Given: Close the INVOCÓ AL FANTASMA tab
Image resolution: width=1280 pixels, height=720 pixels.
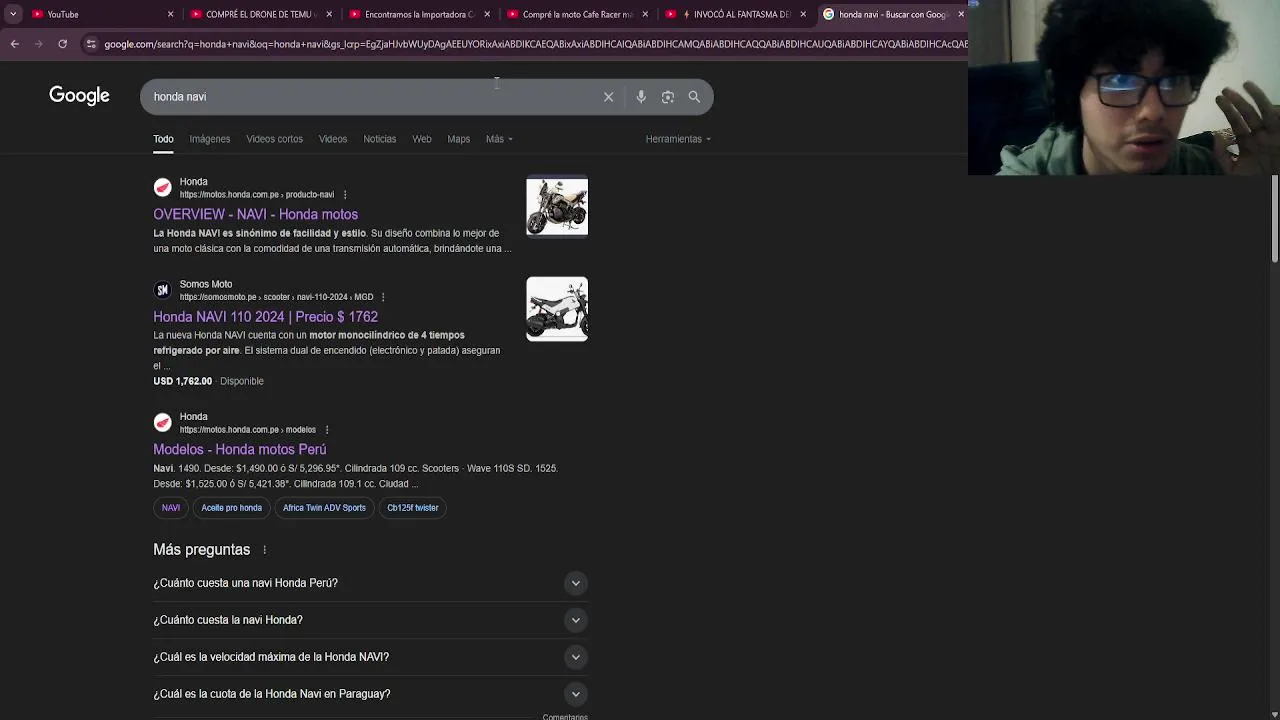Looking at the screenshot, I should (x=803, y=14).
